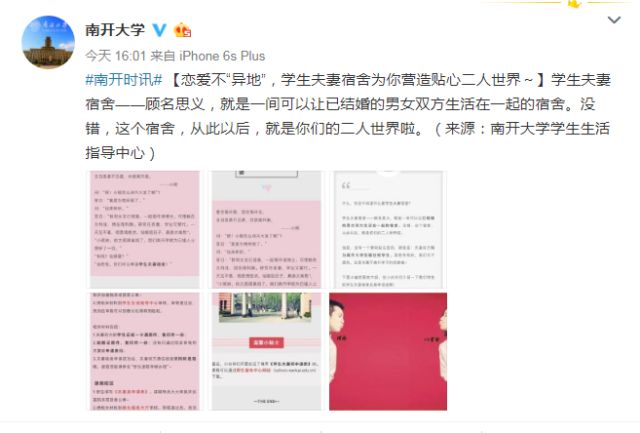Click the campus photo inside fifth thumbnail
Viewport: 640px width, 433px height.
coord(265,307)
